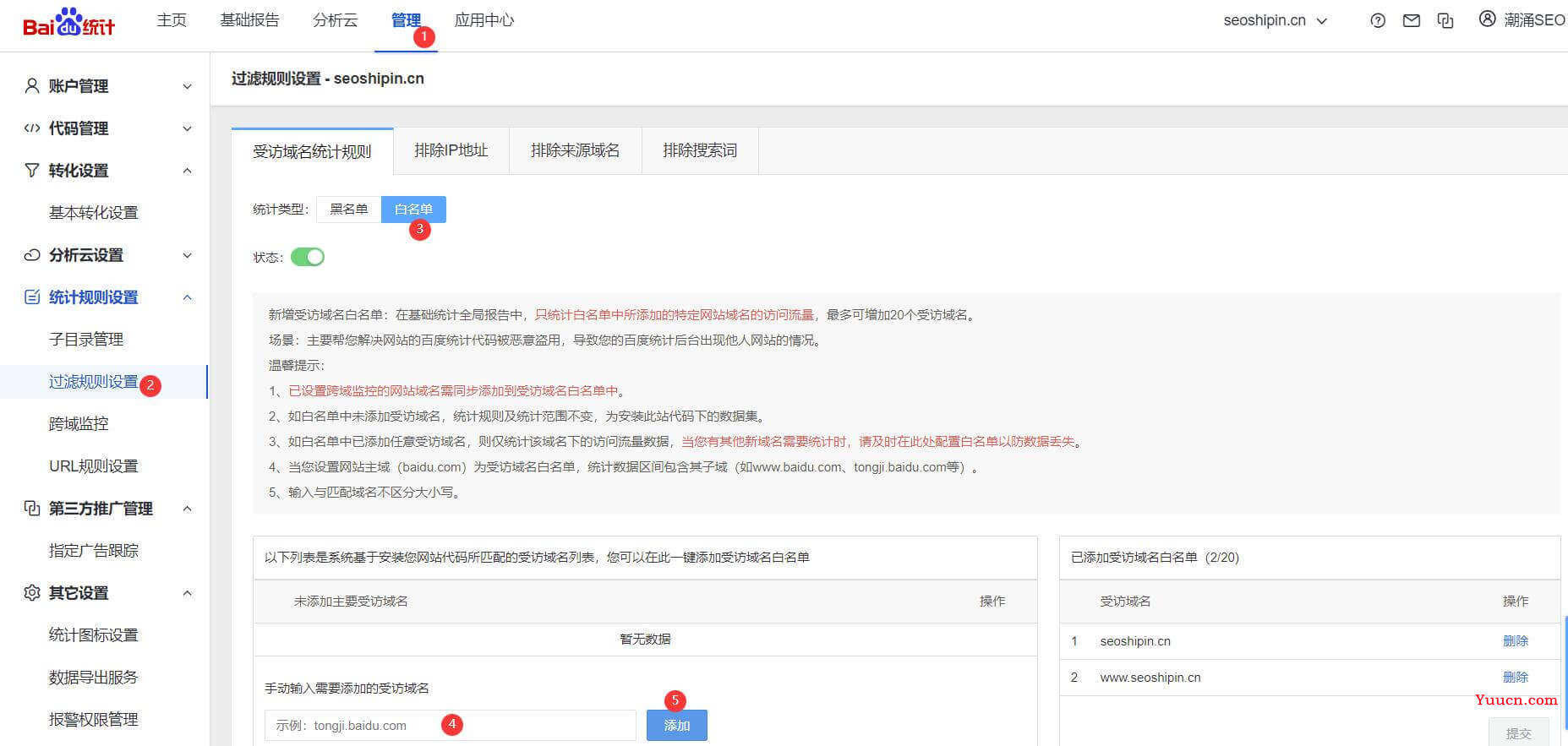Switch to 排除IP地址 tab
This screenshot has height=746, width=1568.
[x=451, y=150]
